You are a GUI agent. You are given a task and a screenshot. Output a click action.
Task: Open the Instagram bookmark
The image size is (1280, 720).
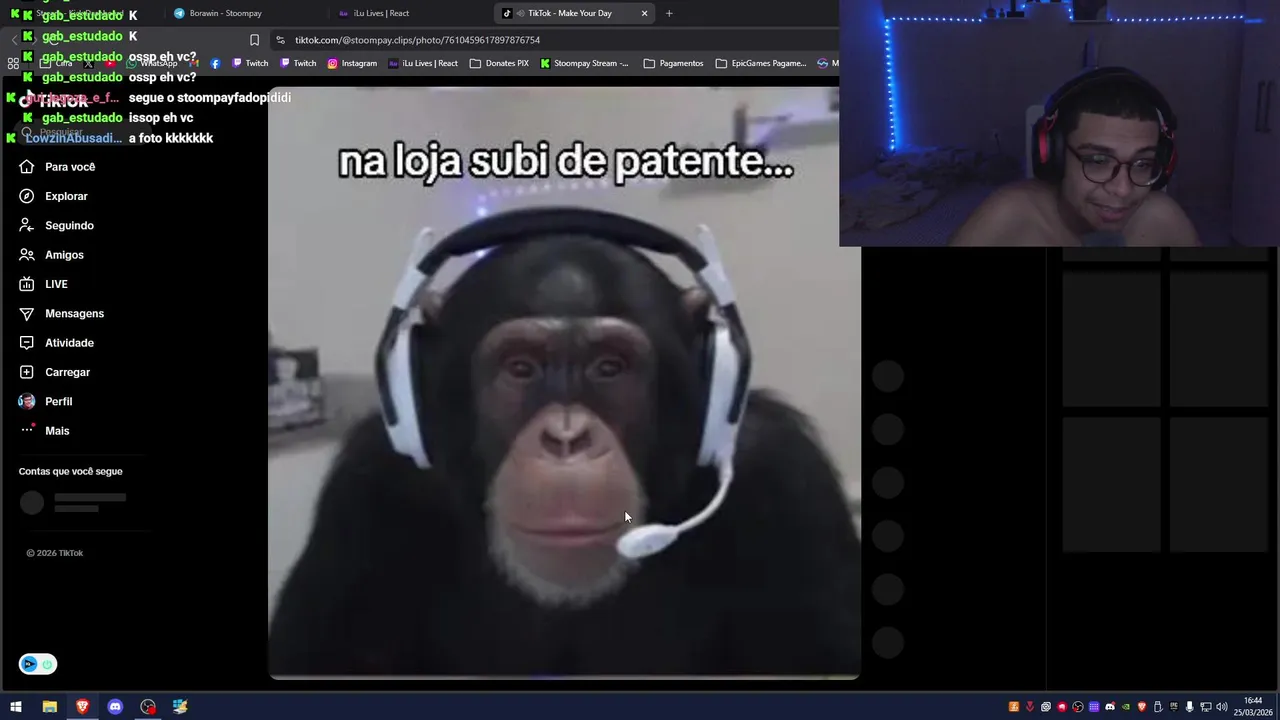(352, 63)
